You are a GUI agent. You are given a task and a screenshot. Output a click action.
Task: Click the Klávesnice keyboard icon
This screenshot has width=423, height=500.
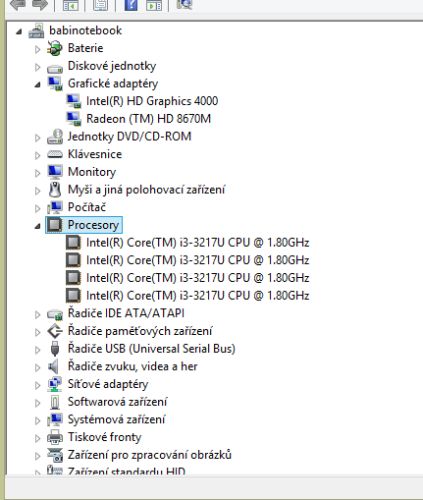(55, 154)
